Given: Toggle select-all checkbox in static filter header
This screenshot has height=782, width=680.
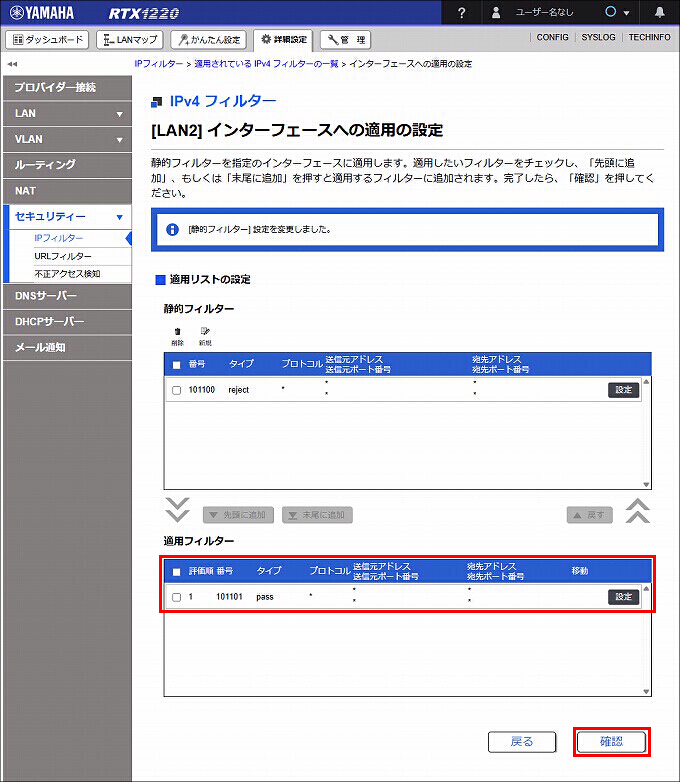Looking at the screenshot, I should [176, 365].
